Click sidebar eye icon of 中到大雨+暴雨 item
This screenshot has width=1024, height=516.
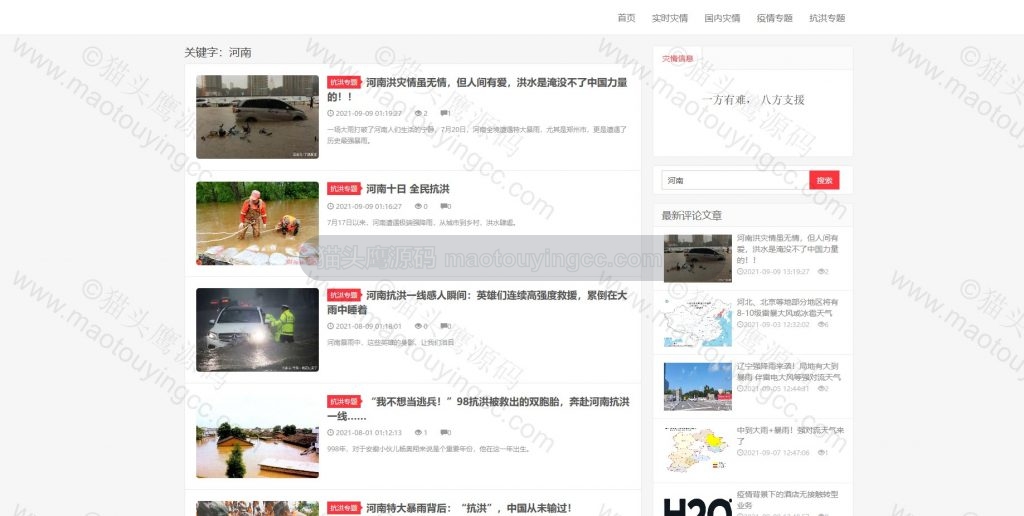(820, 453)
